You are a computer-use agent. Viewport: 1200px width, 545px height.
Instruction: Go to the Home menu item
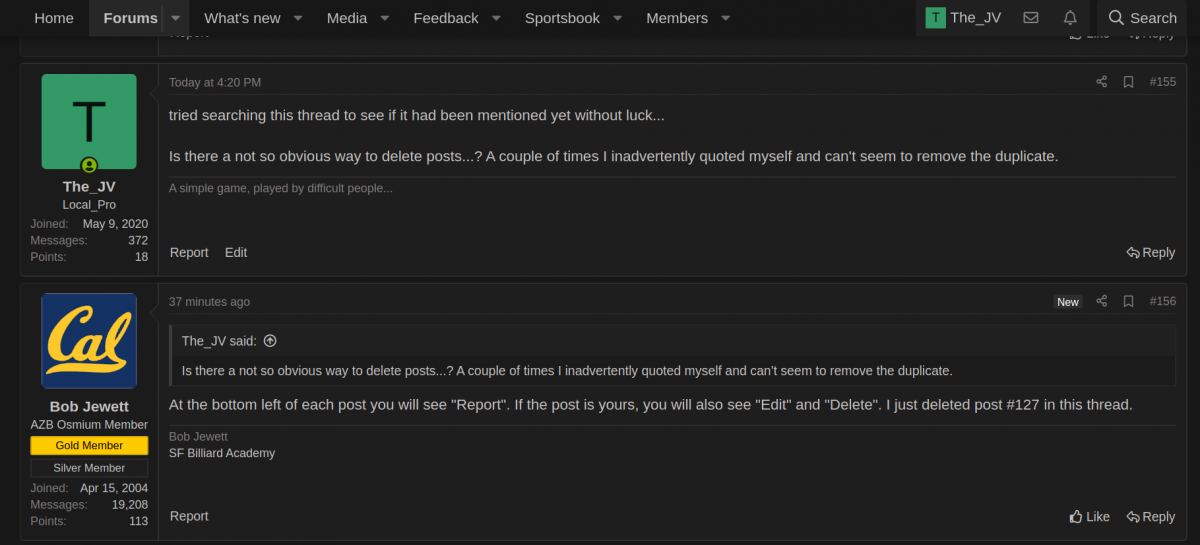tap(54, 18)
